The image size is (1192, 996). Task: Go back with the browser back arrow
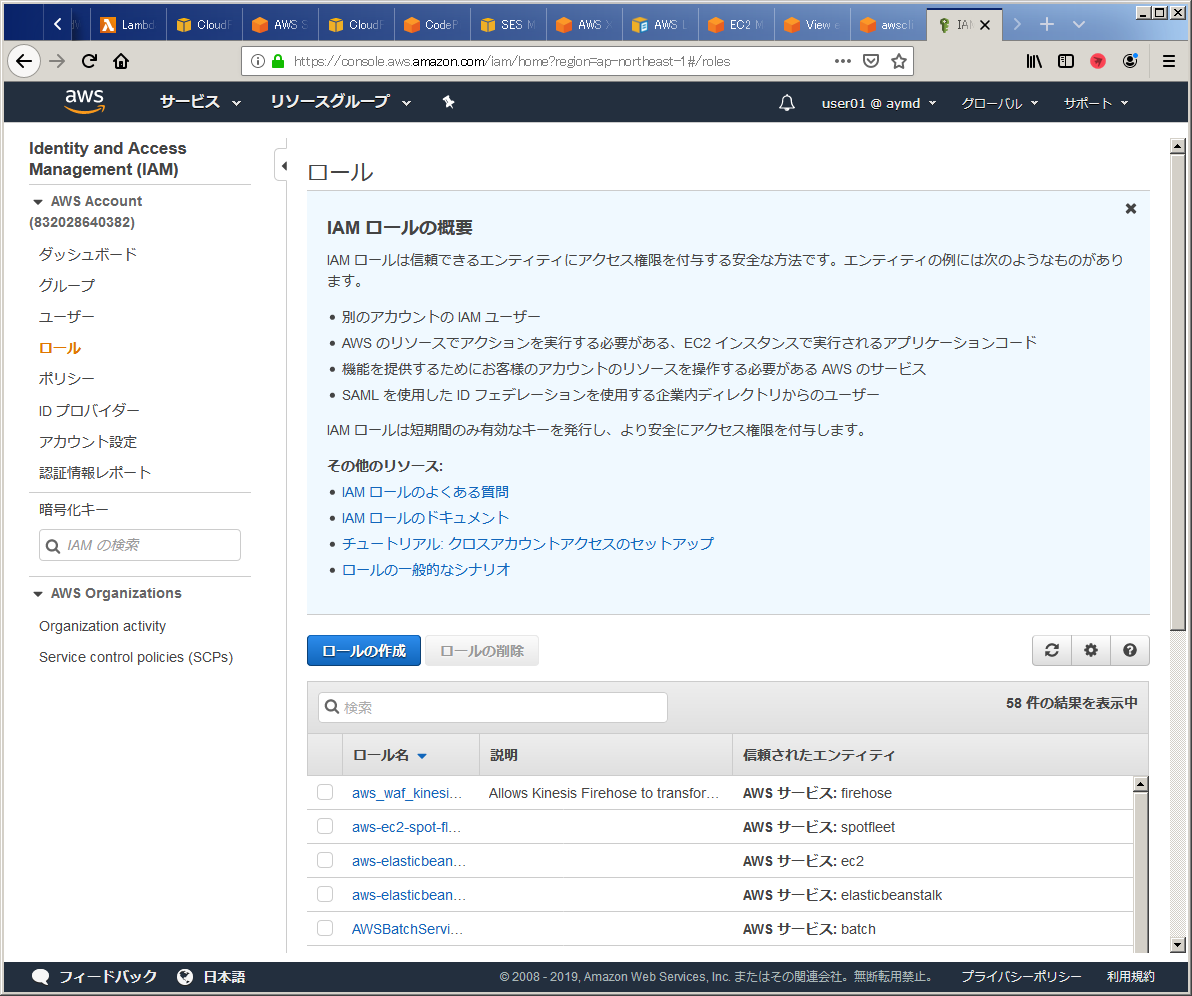pyautogui.click(x=24, y=61)
